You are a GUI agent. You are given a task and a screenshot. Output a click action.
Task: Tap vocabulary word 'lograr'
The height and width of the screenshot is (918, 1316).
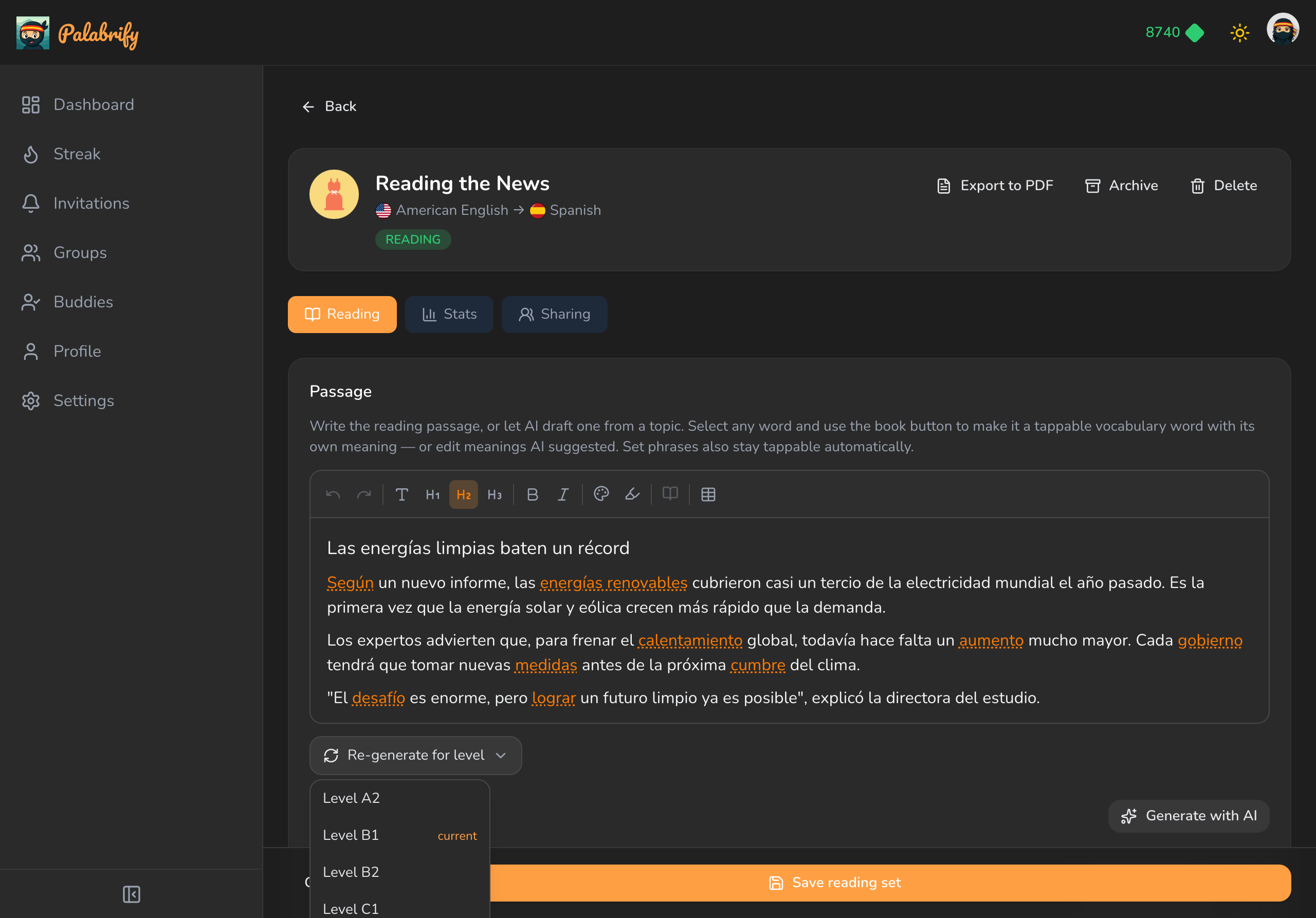point(554,698)
